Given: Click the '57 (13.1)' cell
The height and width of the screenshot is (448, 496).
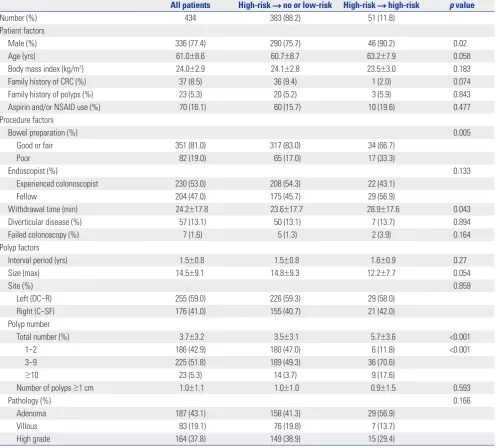Looking at the screenshot, I should point(193,222).
